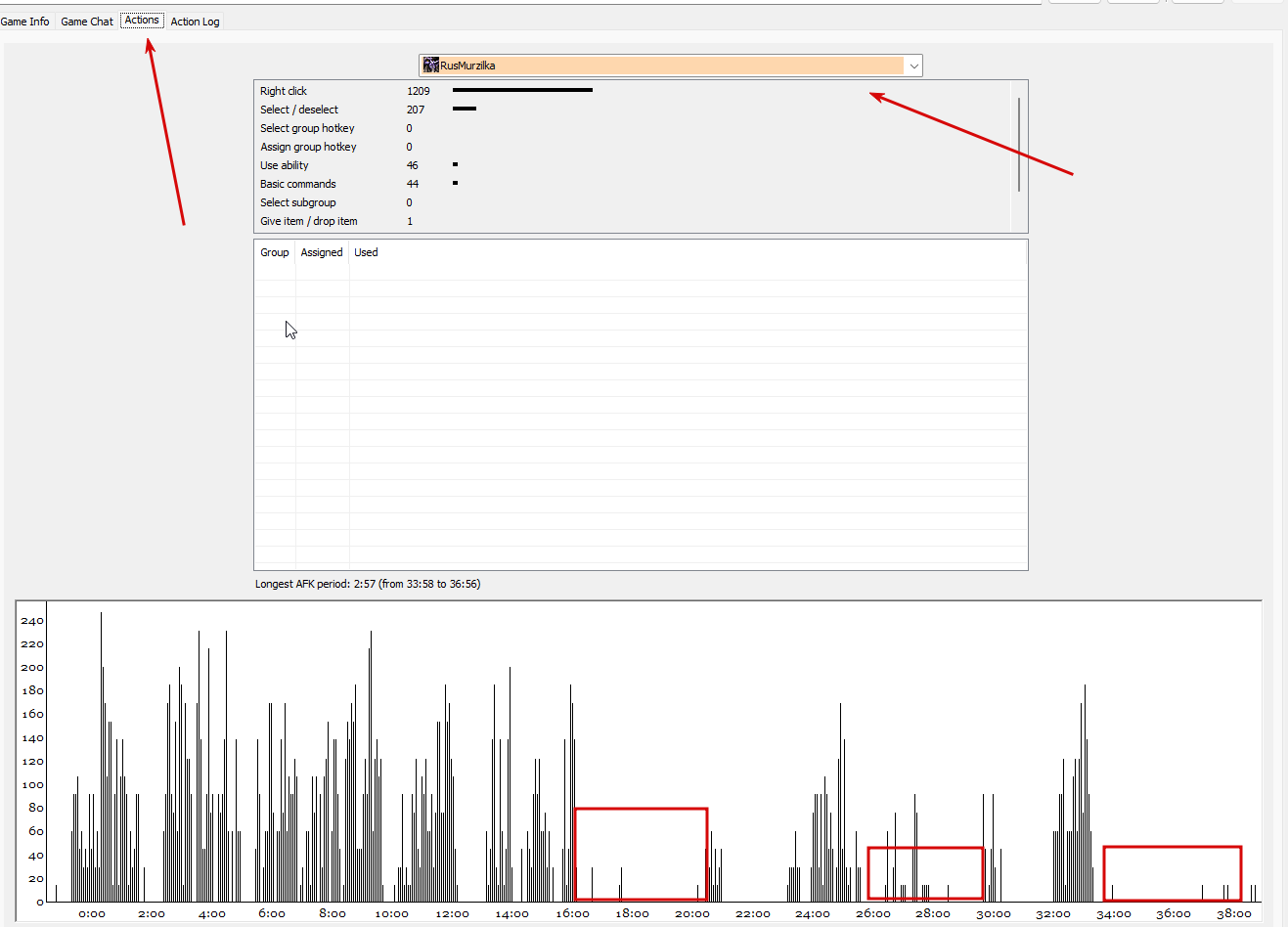Screen dimensions: 1288x927
Task: Select the Select subgroup row label
Action: (x=298, y=202)
